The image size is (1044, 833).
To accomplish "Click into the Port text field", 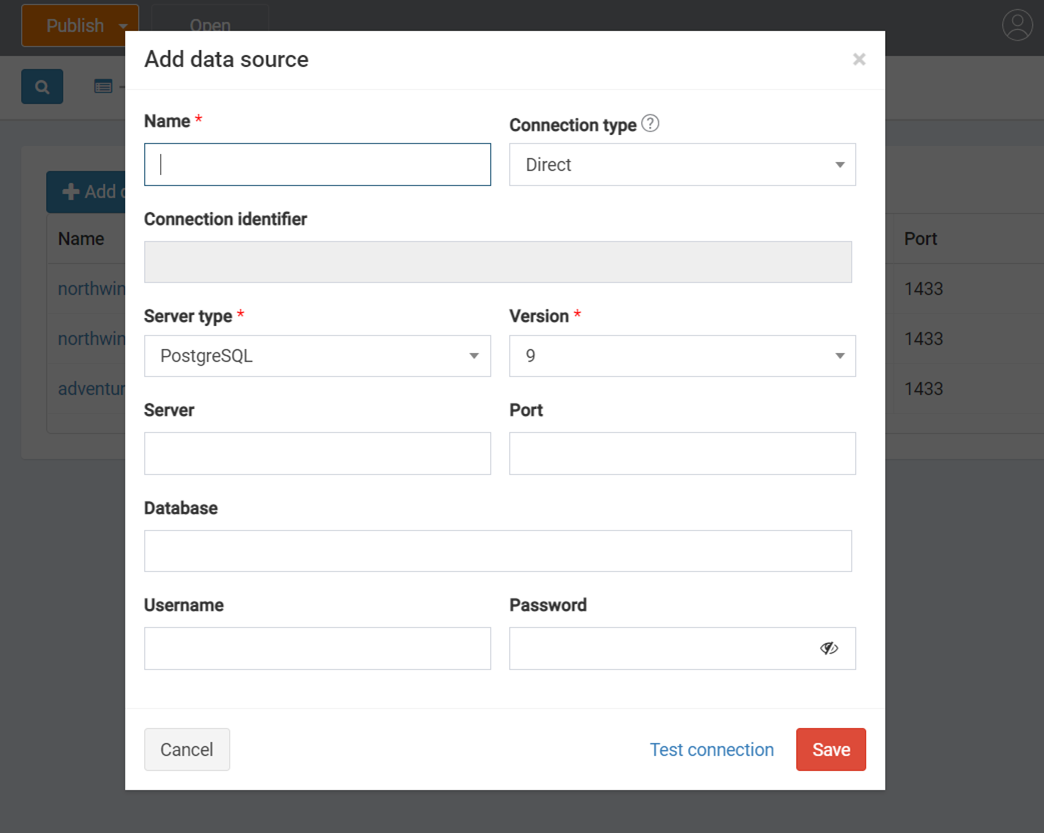I will [x=682, y=453].
